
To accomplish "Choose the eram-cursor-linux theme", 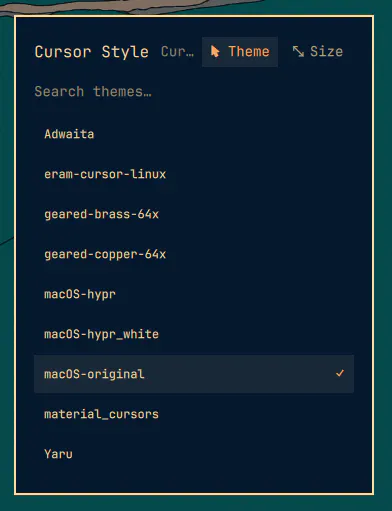I will click(194, 174).
